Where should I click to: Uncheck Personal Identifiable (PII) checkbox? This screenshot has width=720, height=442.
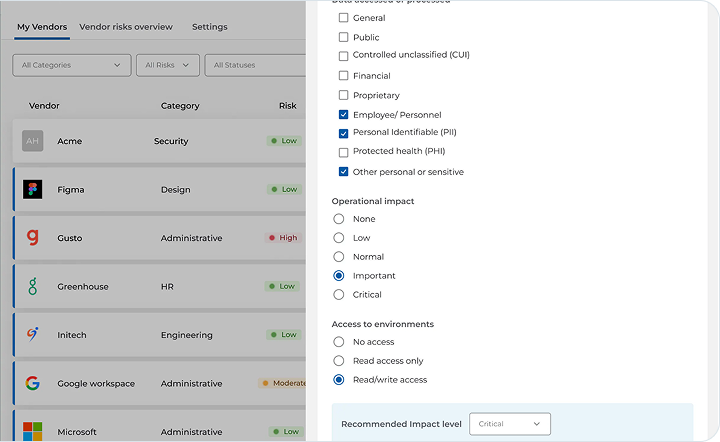coord(343,134)
